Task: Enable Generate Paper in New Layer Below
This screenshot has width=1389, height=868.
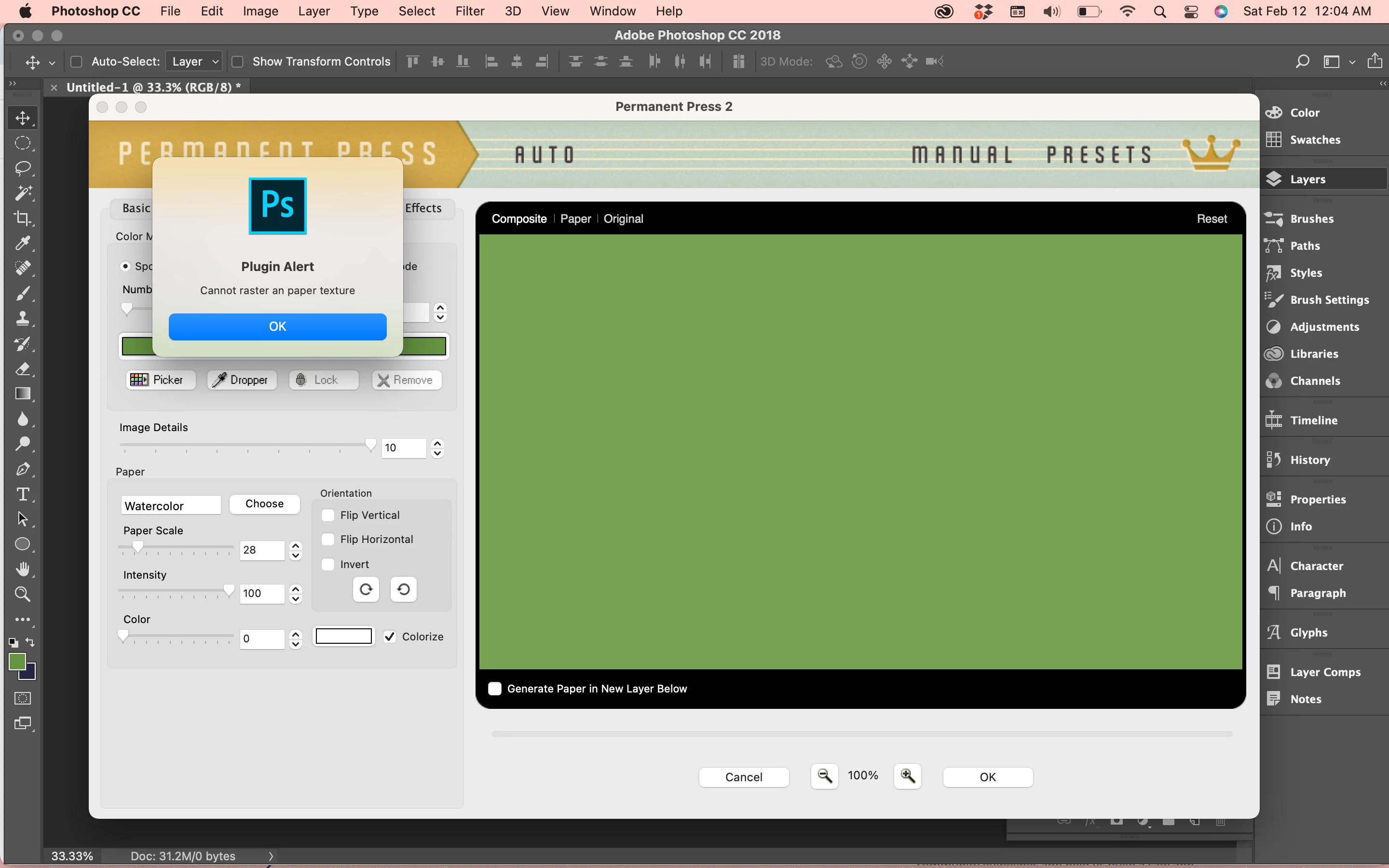Action: coord(495,689)
